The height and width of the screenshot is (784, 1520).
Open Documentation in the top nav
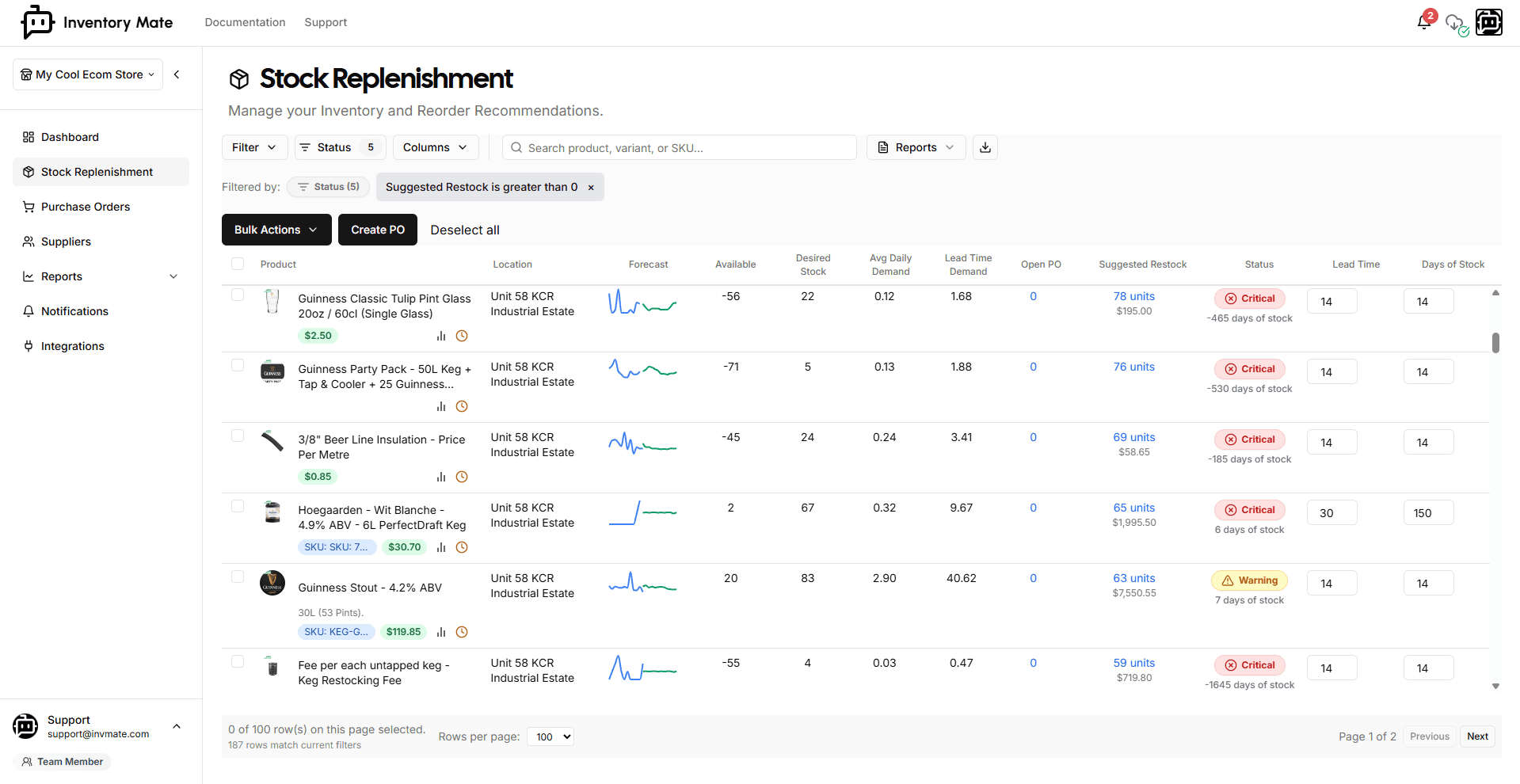245,22
